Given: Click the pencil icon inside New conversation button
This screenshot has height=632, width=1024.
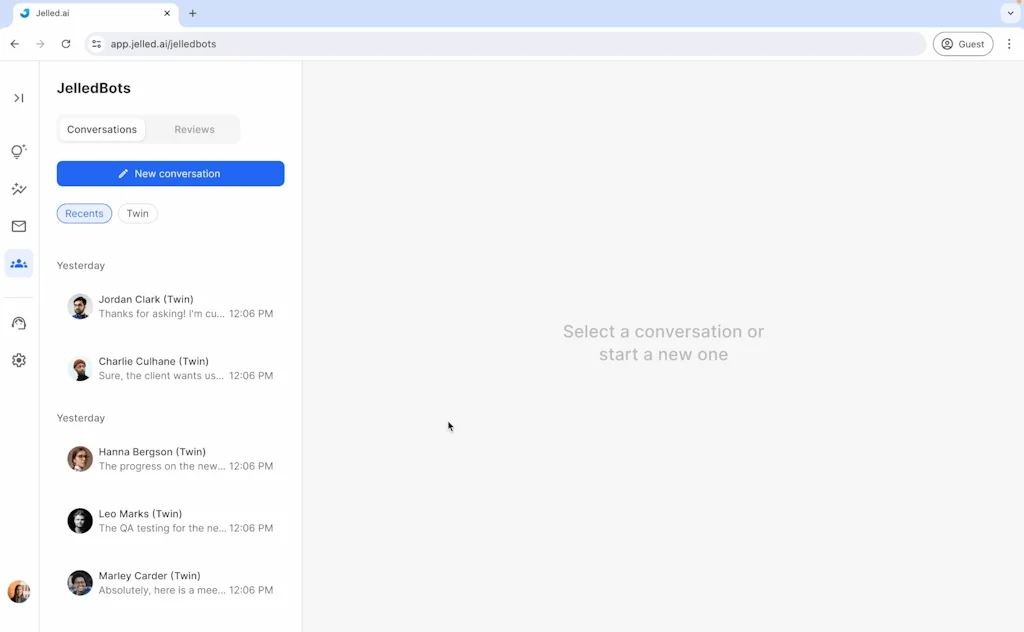Looking at the screenshot, I should tap(122, 173).
